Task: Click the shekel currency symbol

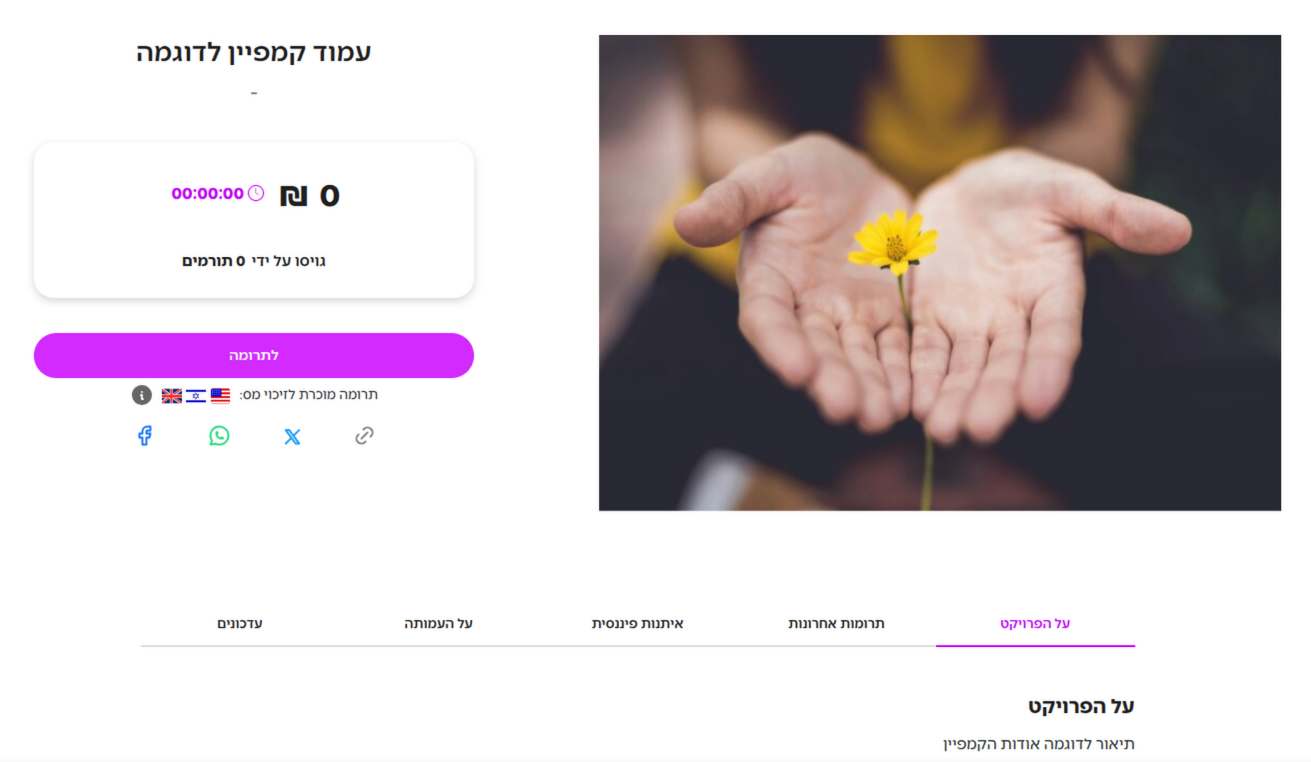Action: [294, 195]
